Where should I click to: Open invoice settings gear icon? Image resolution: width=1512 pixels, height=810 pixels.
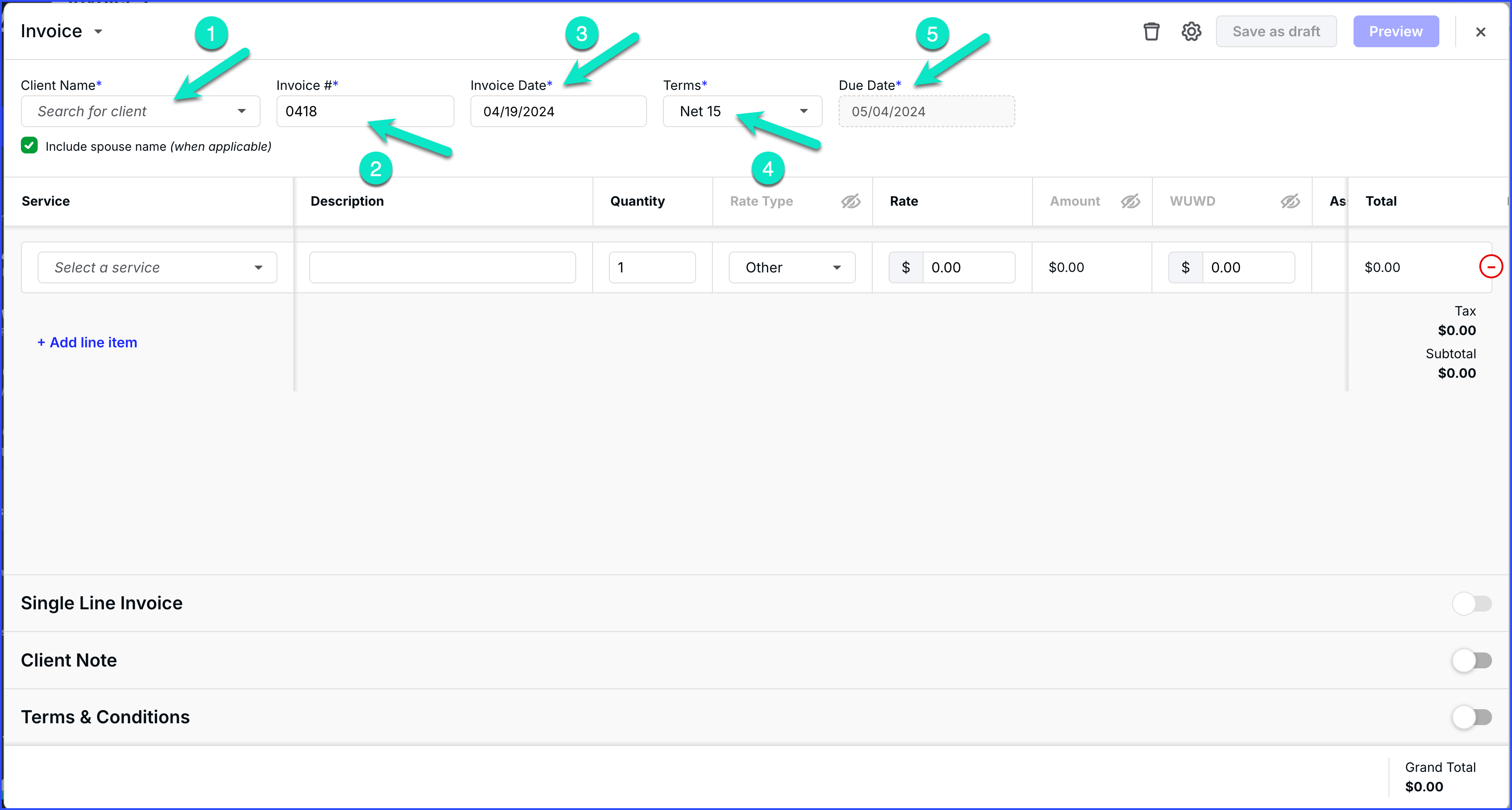[x=1191, y=32]
